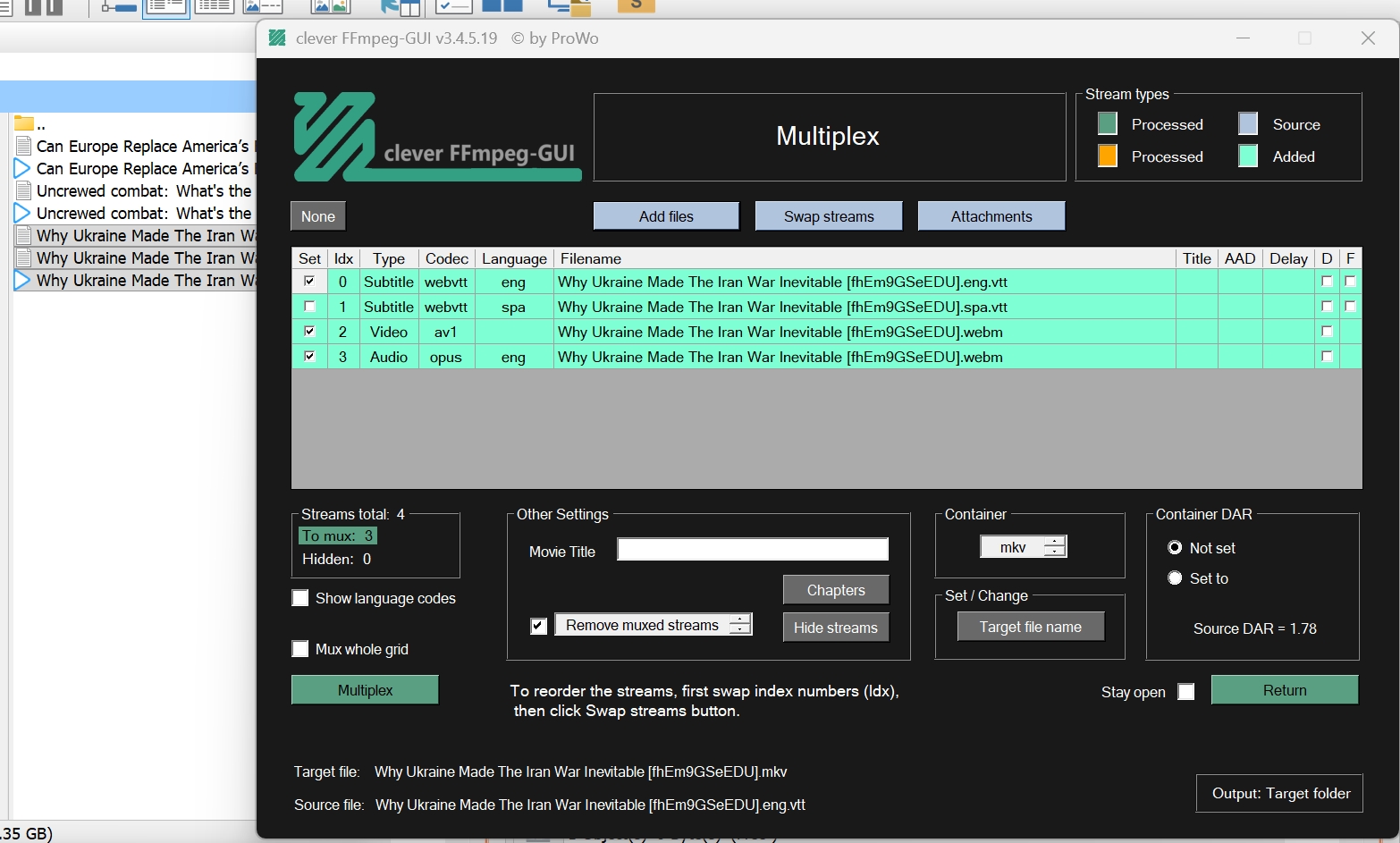Click the green Return button
Image resolution: width=1400 pixels, height=843 pixels.
click(x=1285, y=690)
